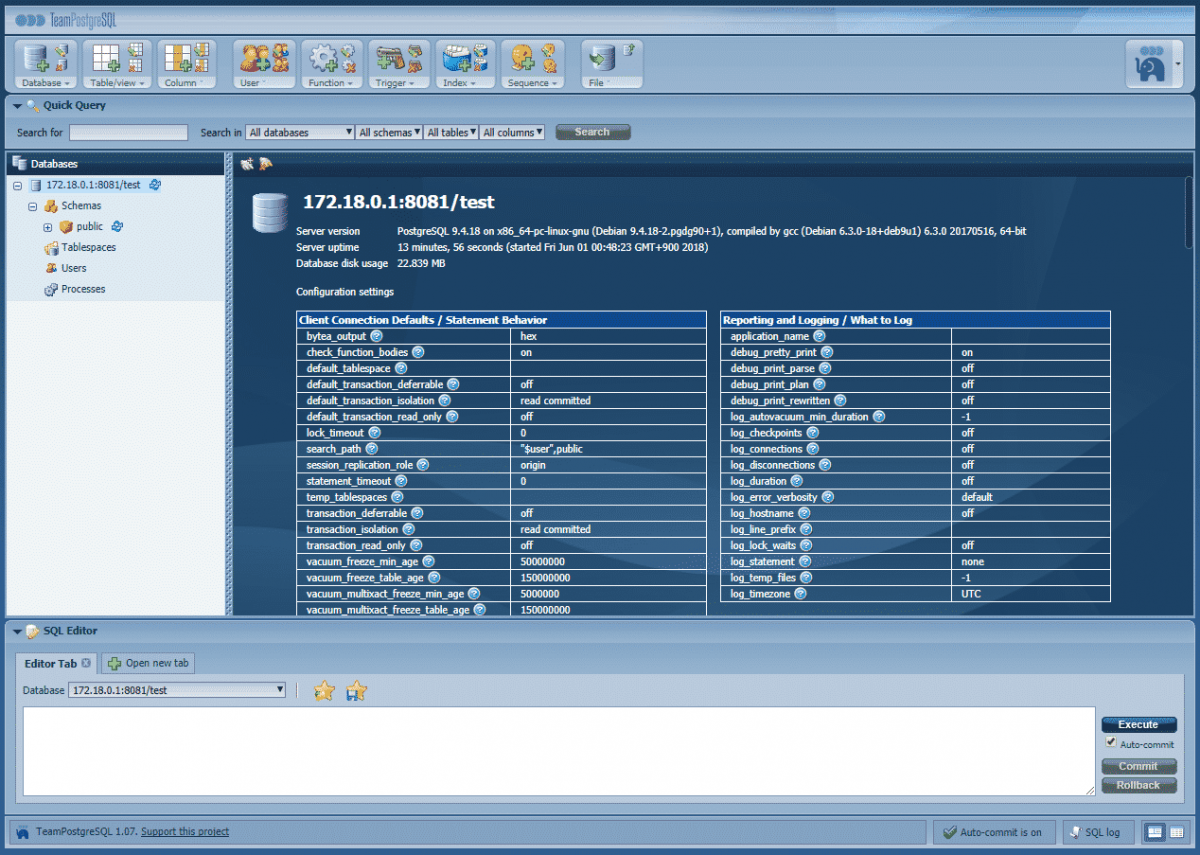
Task: Click the large add column icon
Action: (178, 60)
